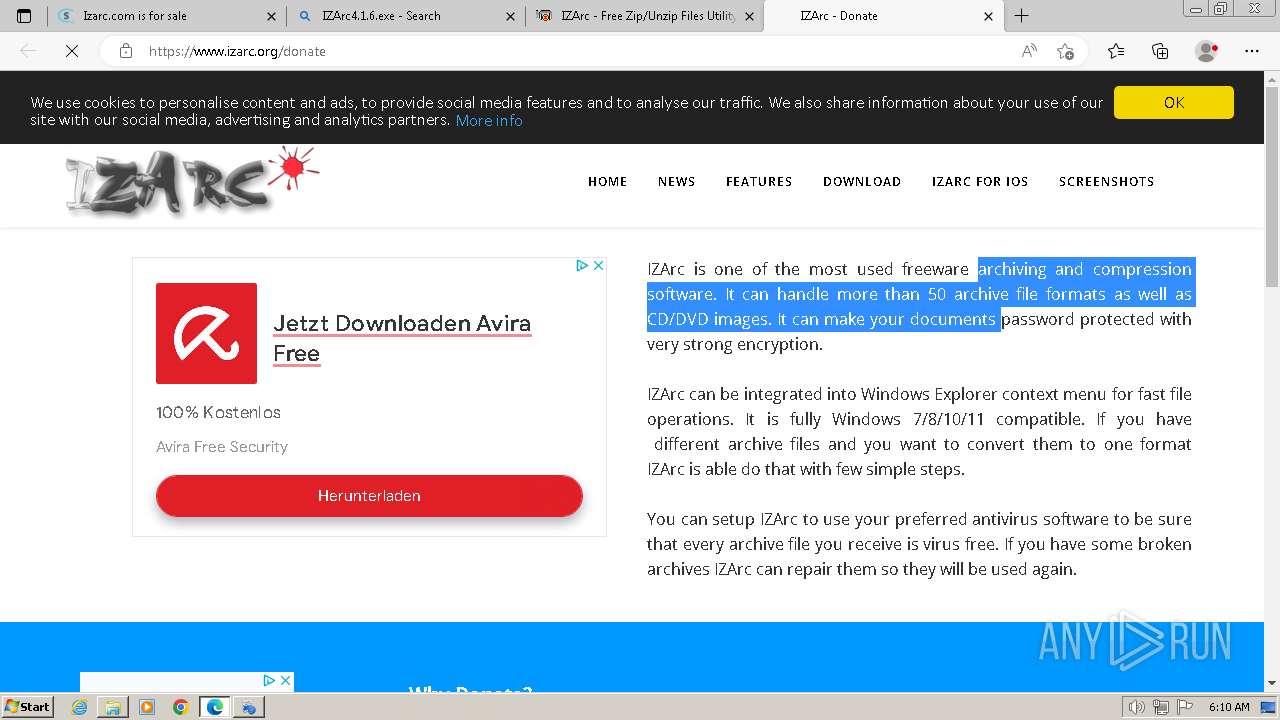Click 'Avira Free Security' ad text
The image size is (1280, 720).
(222, 447)
